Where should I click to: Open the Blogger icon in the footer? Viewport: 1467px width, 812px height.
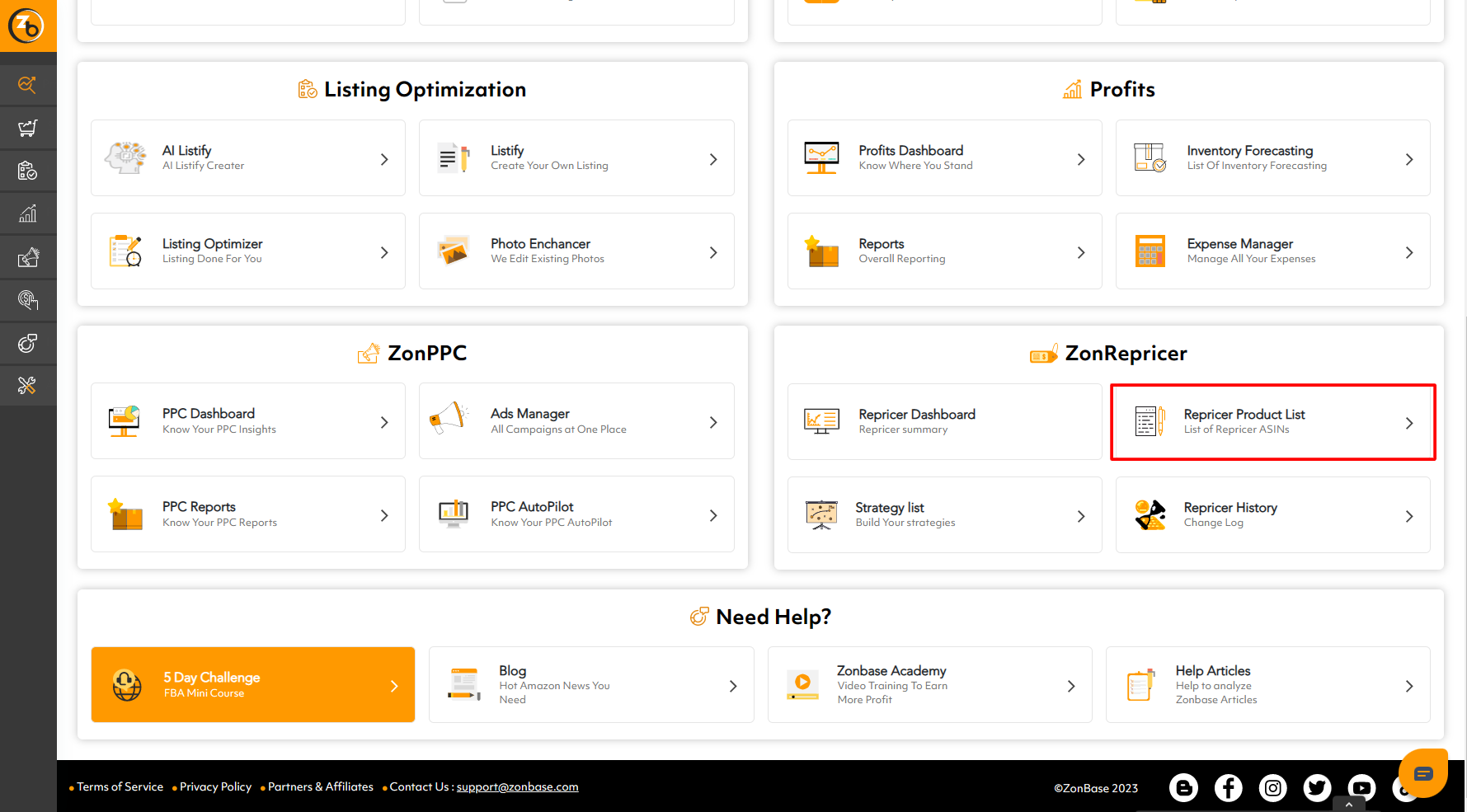click(x=1183, y=788)
